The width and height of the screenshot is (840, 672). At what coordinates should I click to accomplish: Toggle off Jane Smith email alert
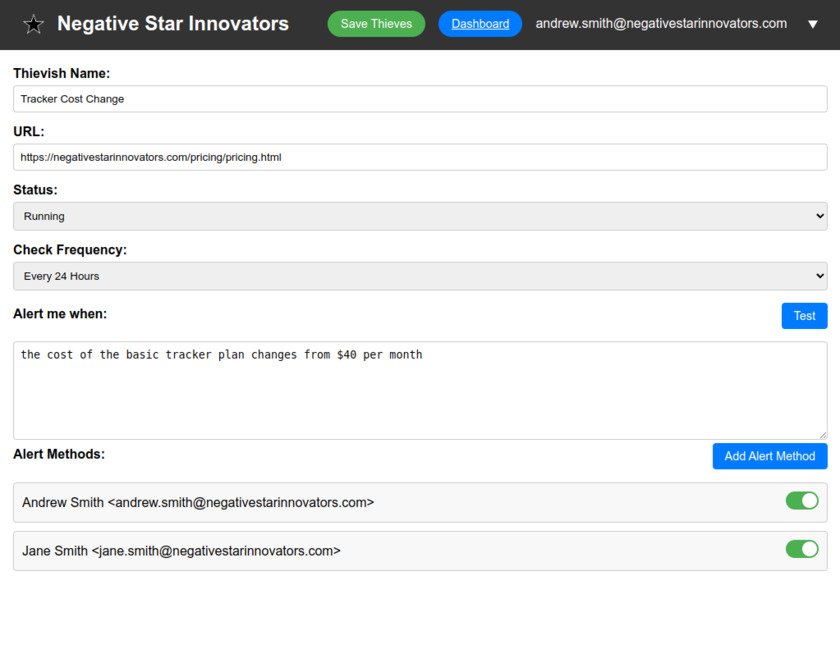(x=801, y=549)
